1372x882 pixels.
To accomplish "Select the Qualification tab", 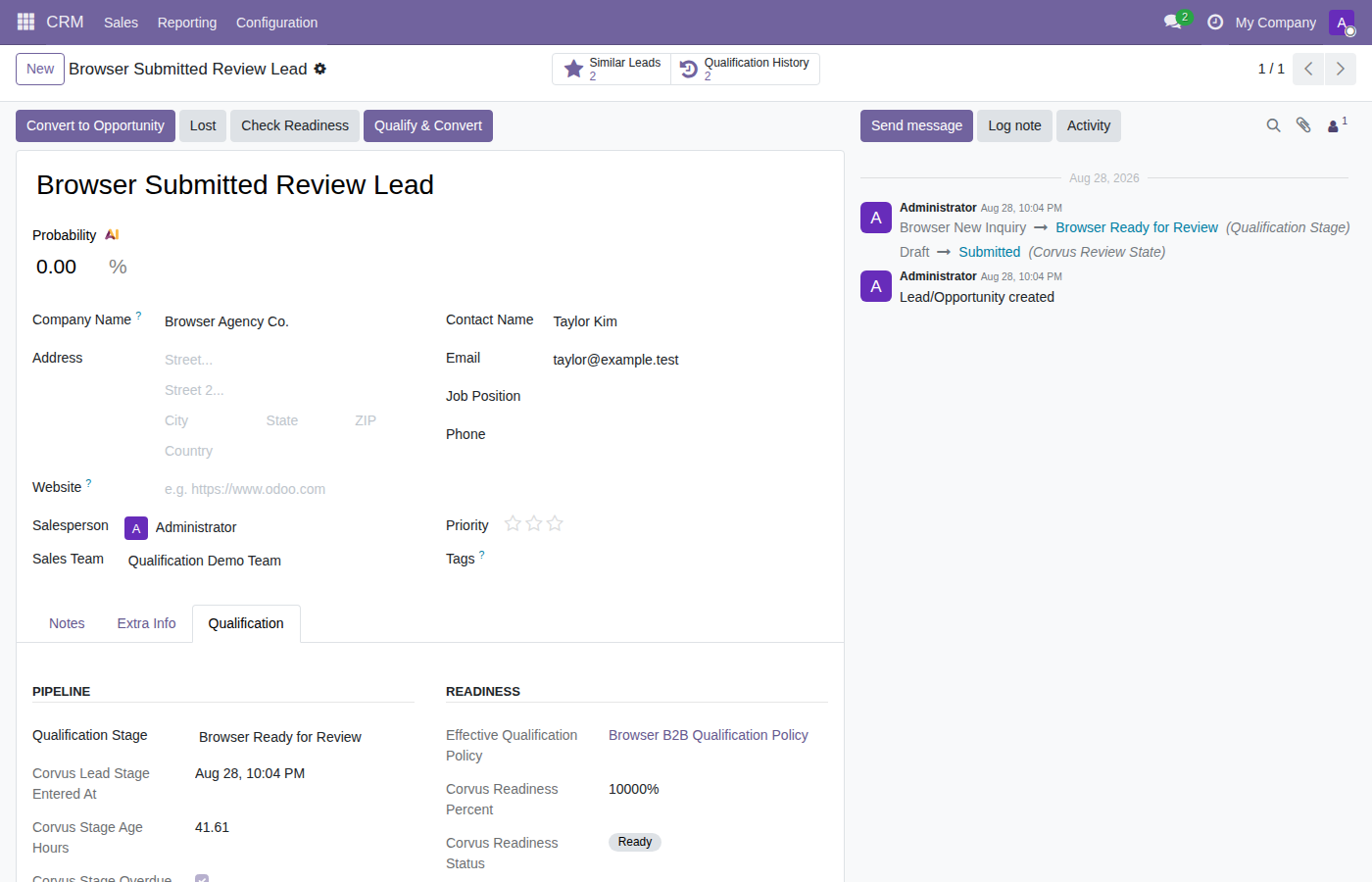I will click(x=246, y=623).
